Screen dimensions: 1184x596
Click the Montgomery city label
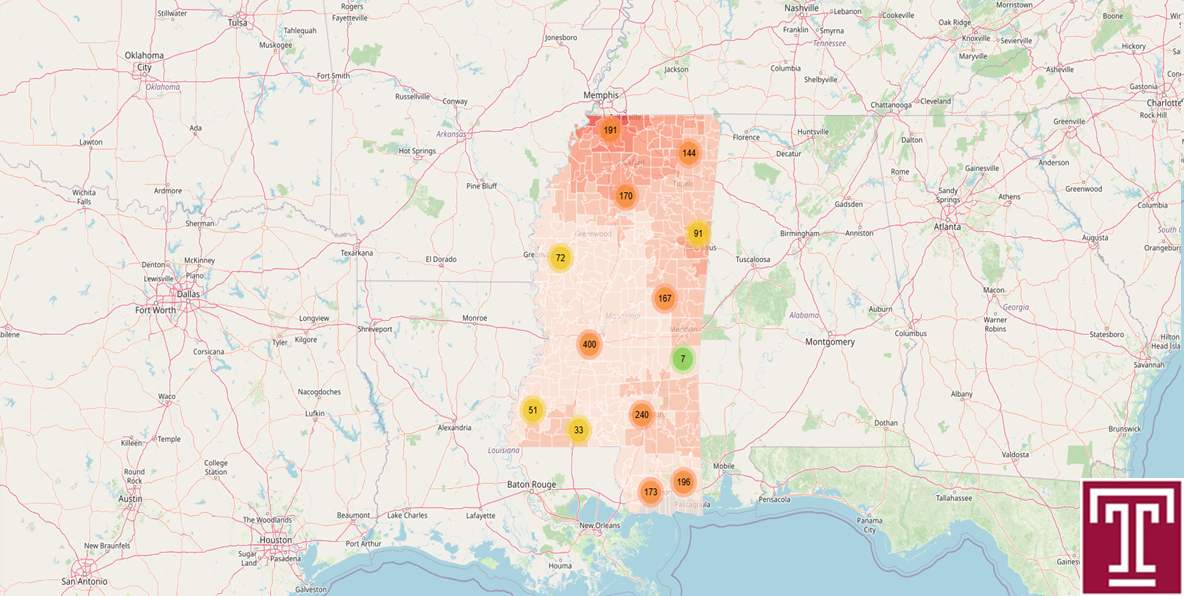(830, 342)
